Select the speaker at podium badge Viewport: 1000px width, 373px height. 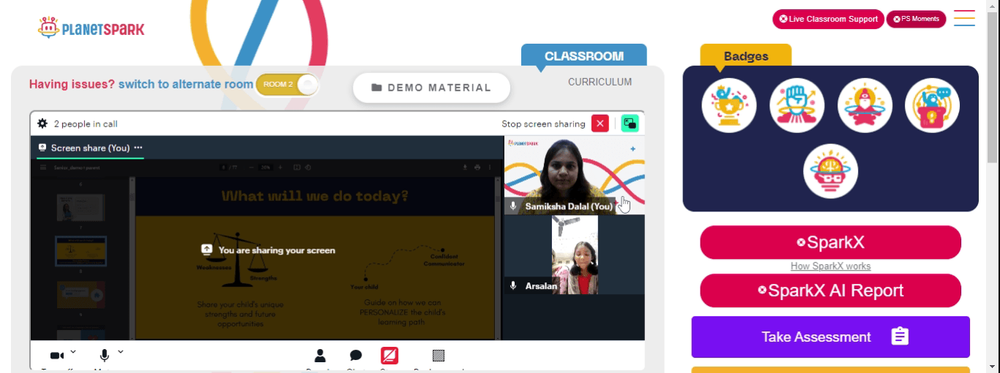pyautogui.click(x=932, y=105)
